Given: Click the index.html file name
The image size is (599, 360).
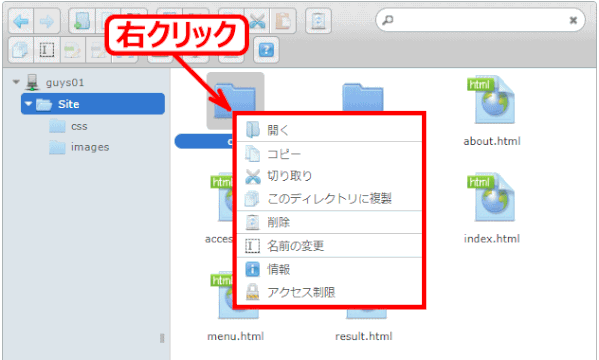Looking at the screenshot, I should (492, 239).
